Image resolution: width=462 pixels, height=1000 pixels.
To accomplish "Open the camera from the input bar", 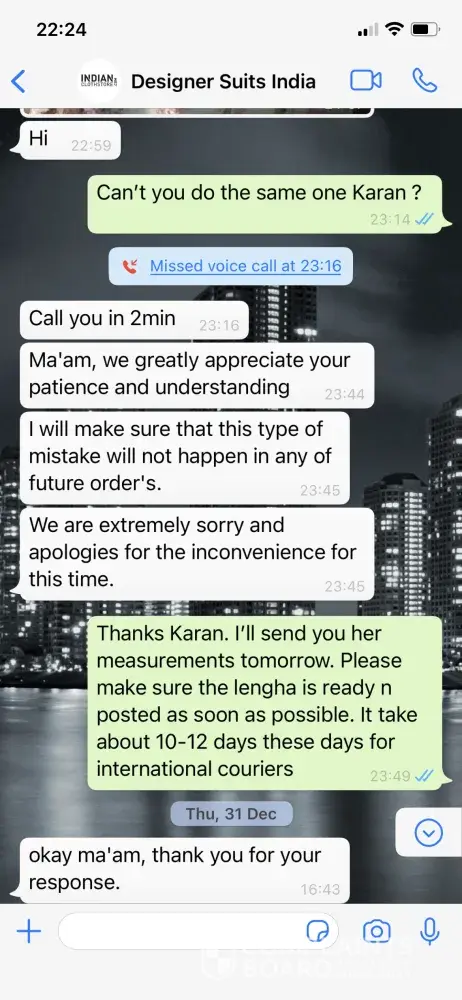I will 376,932.
